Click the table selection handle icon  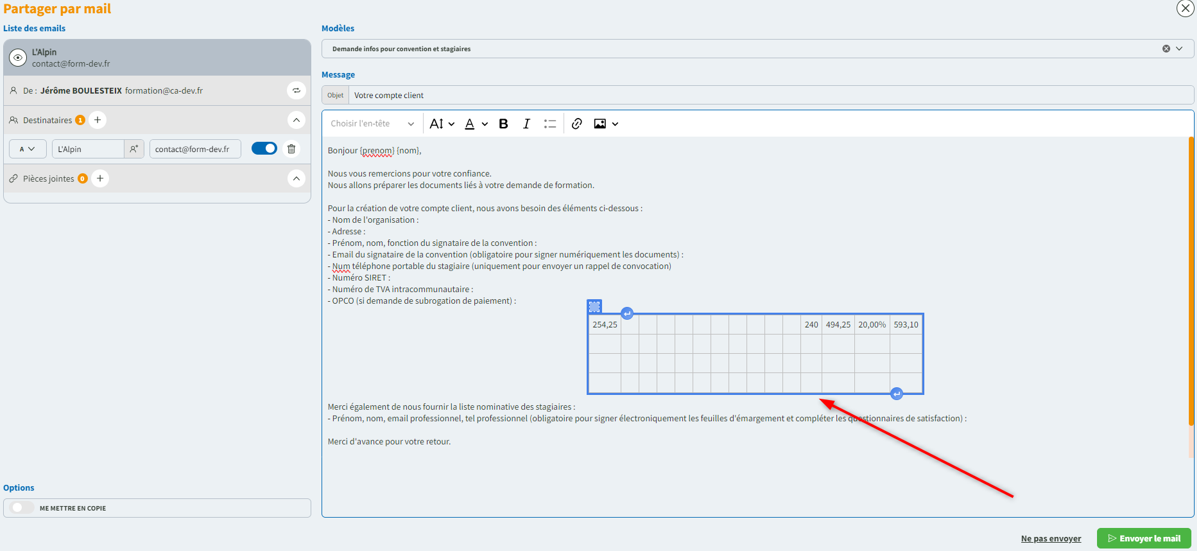coord(595,306)
